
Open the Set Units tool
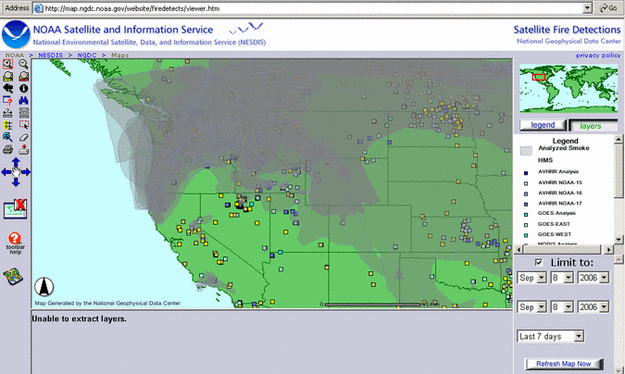tap(24, 113)
